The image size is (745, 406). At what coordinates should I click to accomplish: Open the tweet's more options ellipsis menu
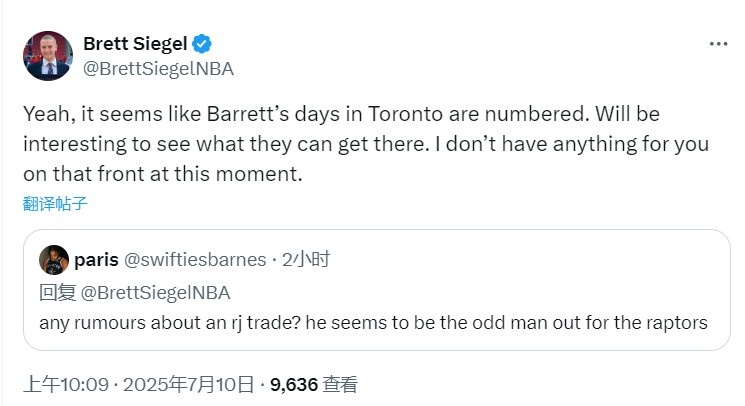[x=718, y=45]
